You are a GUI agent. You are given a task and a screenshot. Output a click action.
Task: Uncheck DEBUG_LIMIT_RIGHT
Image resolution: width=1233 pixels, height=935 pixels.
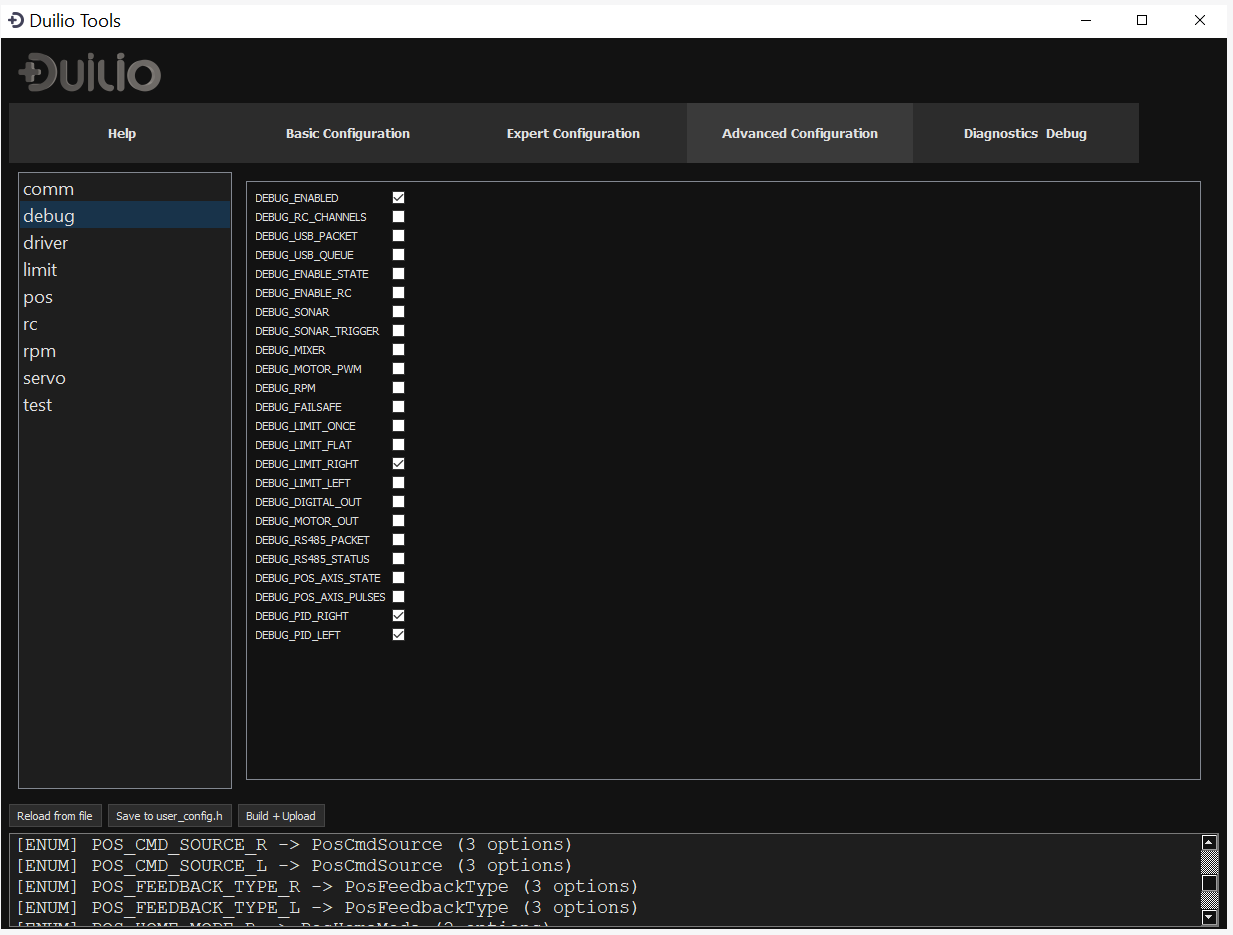398,463
